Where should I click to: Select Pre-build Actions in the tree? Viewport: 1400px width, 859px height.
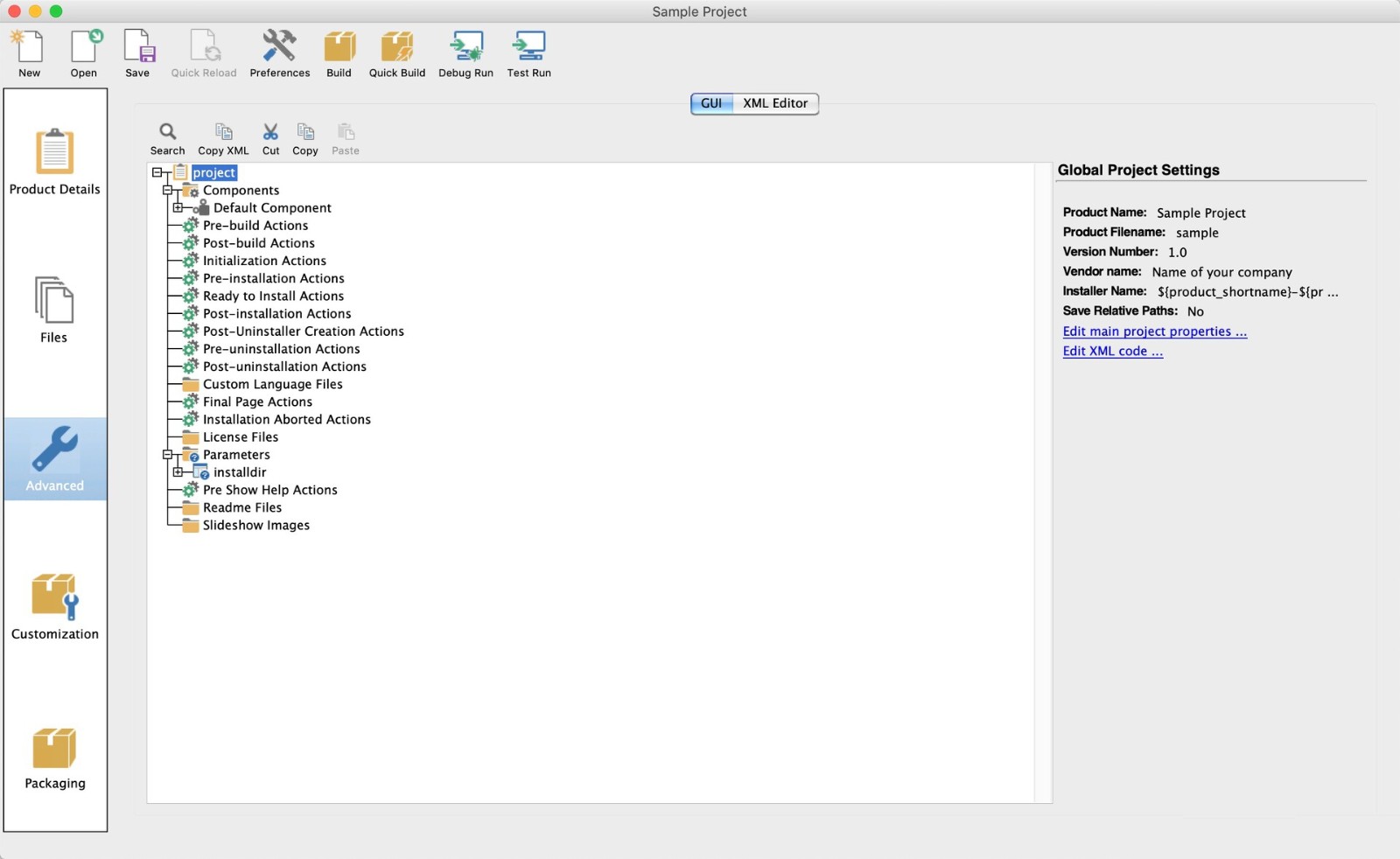pos(255,225)
